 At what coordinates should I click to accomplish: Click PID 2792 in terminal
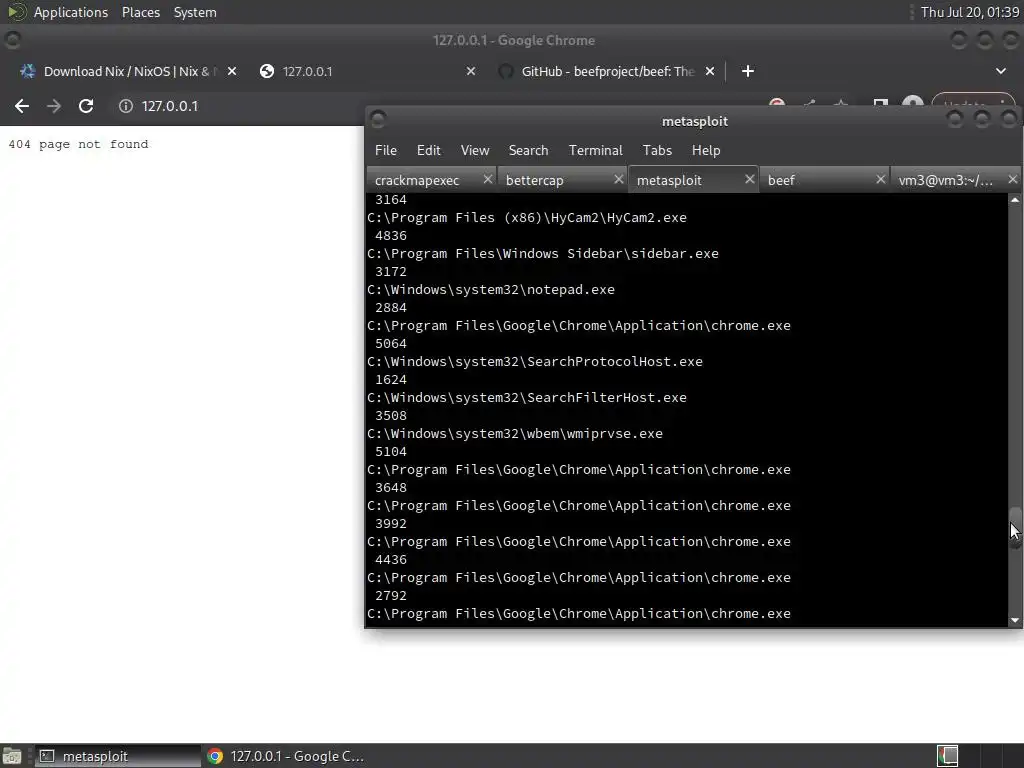391,596
